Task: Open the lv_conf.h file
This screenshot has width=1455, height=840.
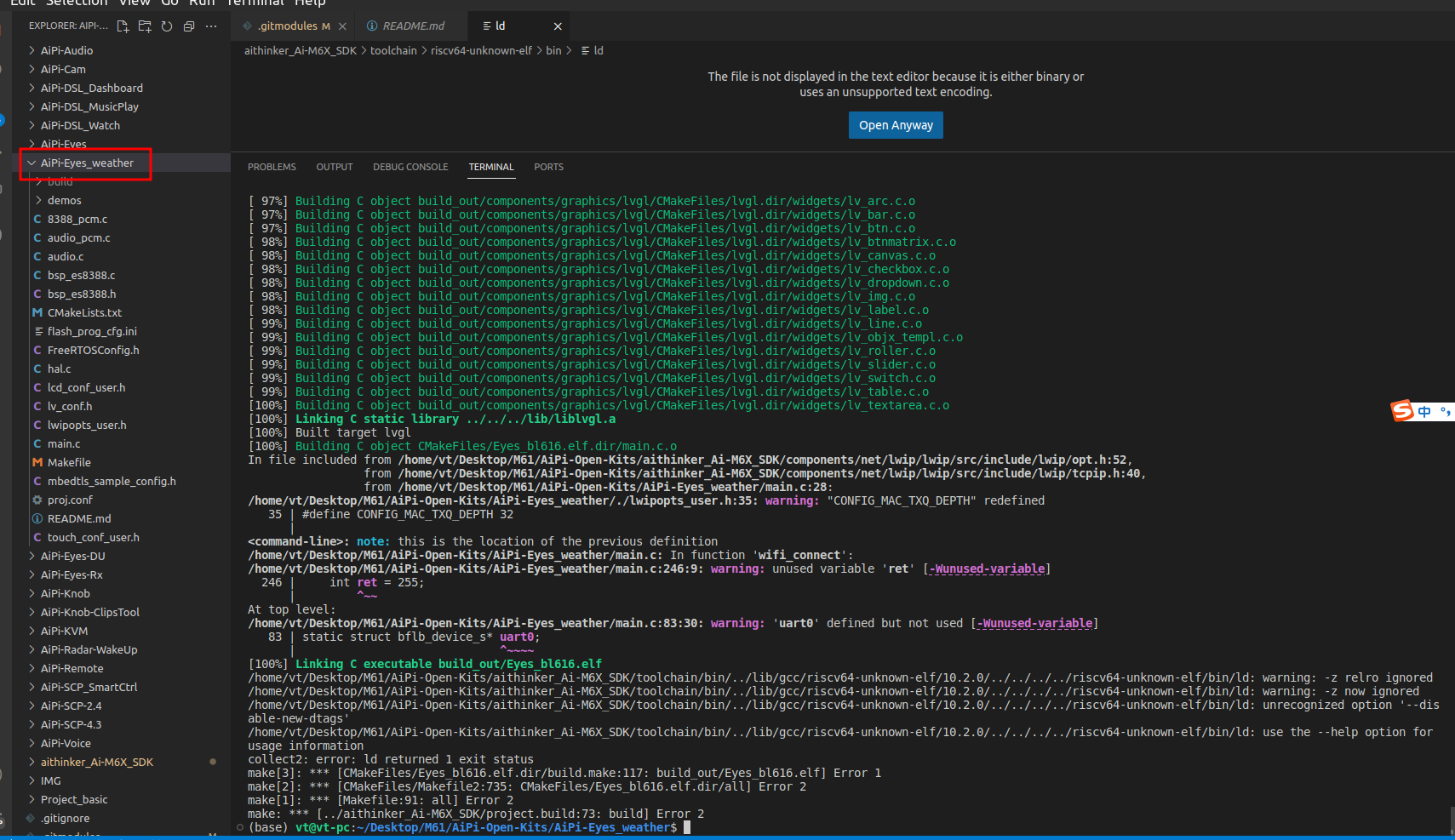Action: 121,406
